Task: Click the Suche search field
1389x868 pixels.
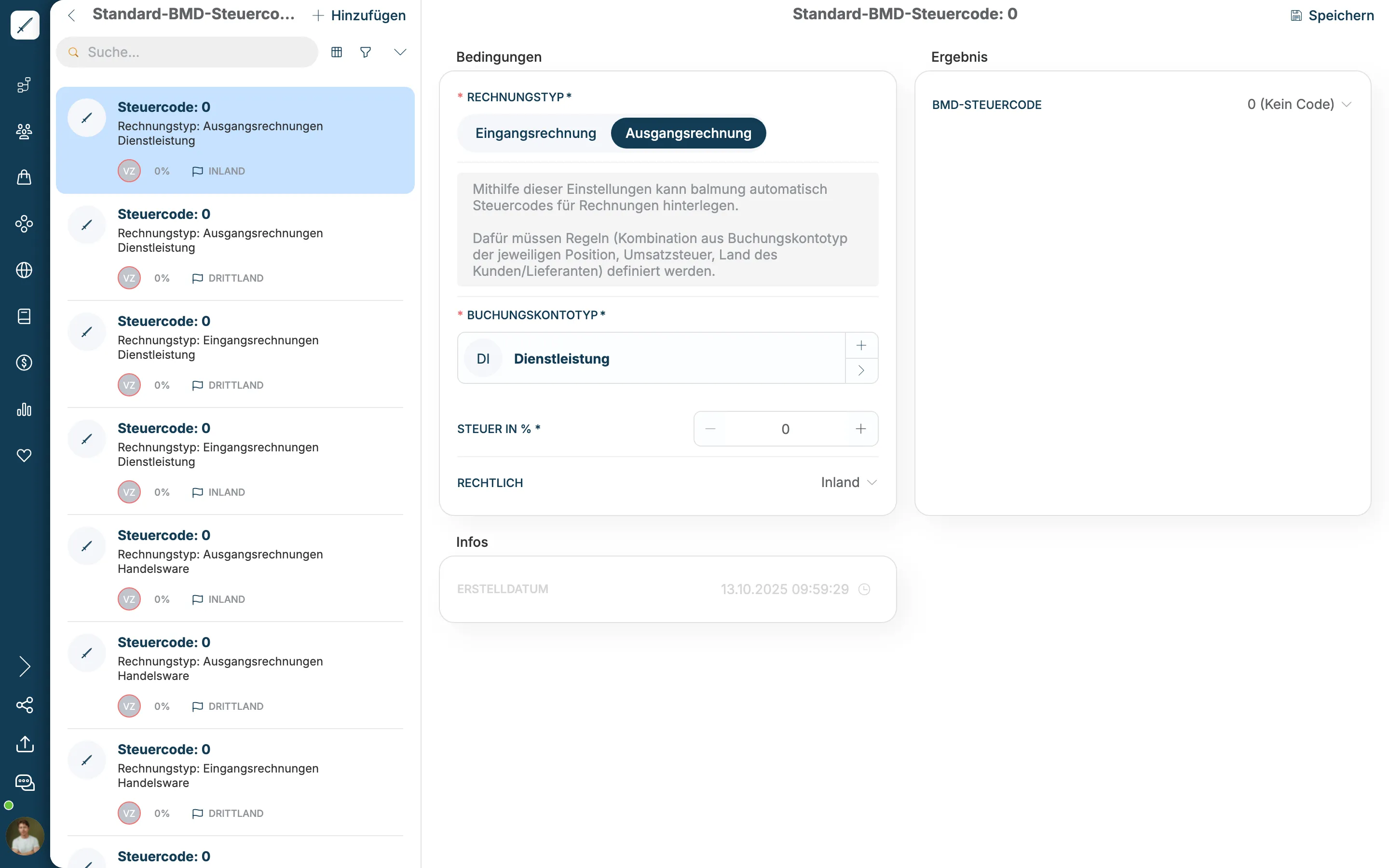Action: 187,52
